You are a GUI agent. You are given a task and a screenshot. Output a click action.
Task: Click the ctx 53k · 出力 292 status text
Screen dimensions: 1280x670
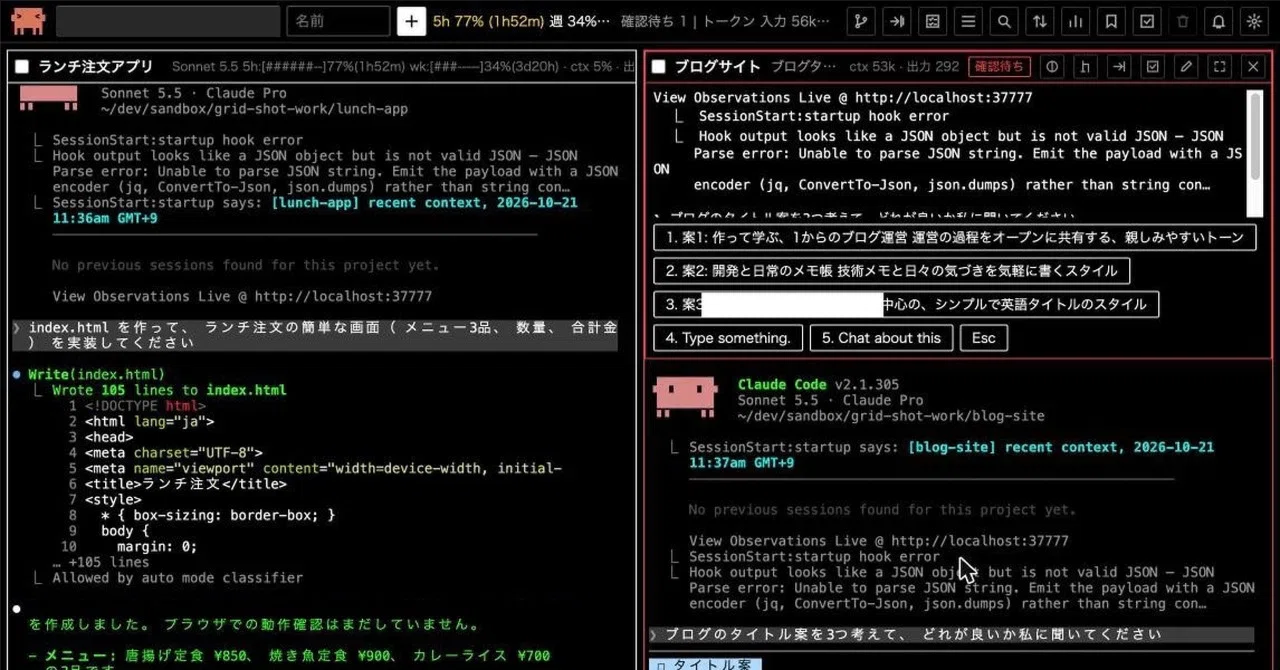pos(904,67)
